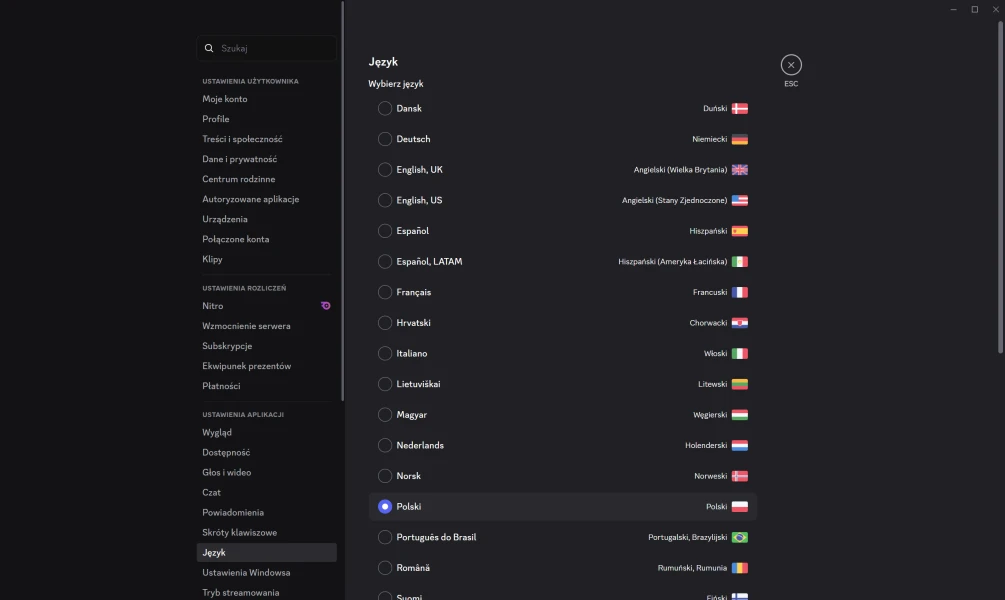Go to Powiadomienia settings
The height and width of the screenshot is (600, 1005).
coord(233,512)
